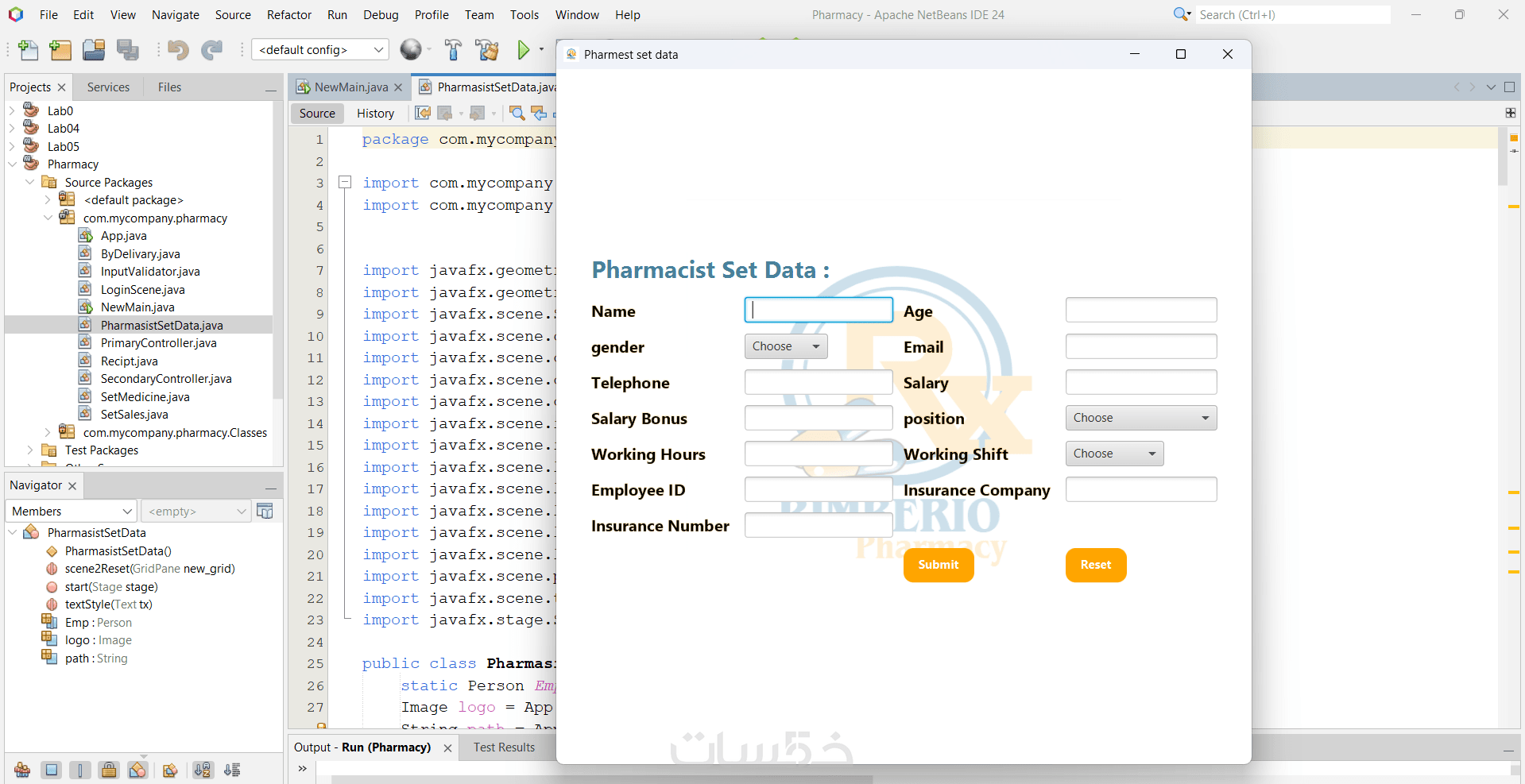Collapse the code fold at imports block
Viewport: 1525px width, 784px height.
[345, 183]
